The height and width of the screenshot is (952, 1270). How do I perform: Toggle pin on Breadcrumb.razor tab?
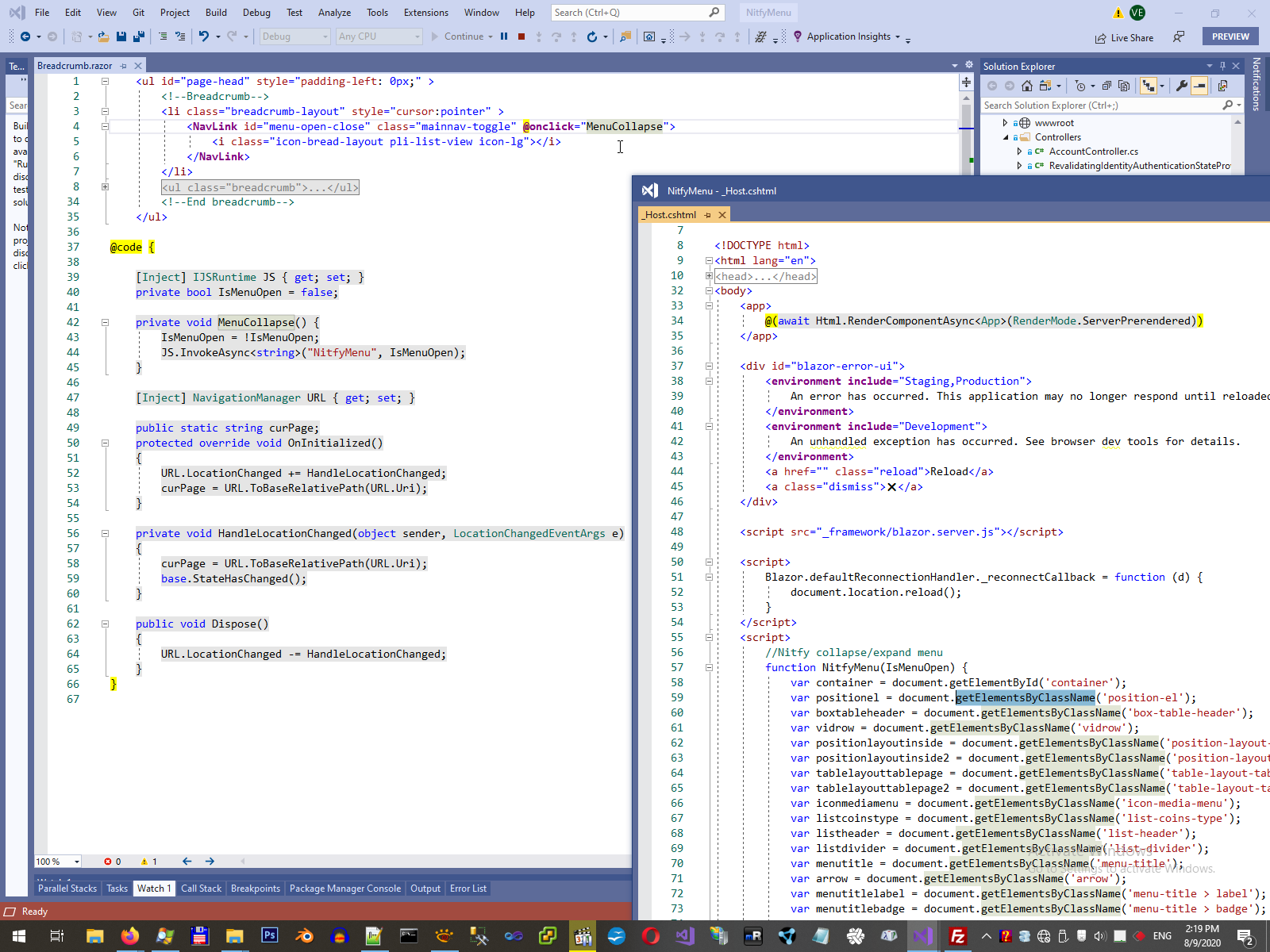[123, 66]
